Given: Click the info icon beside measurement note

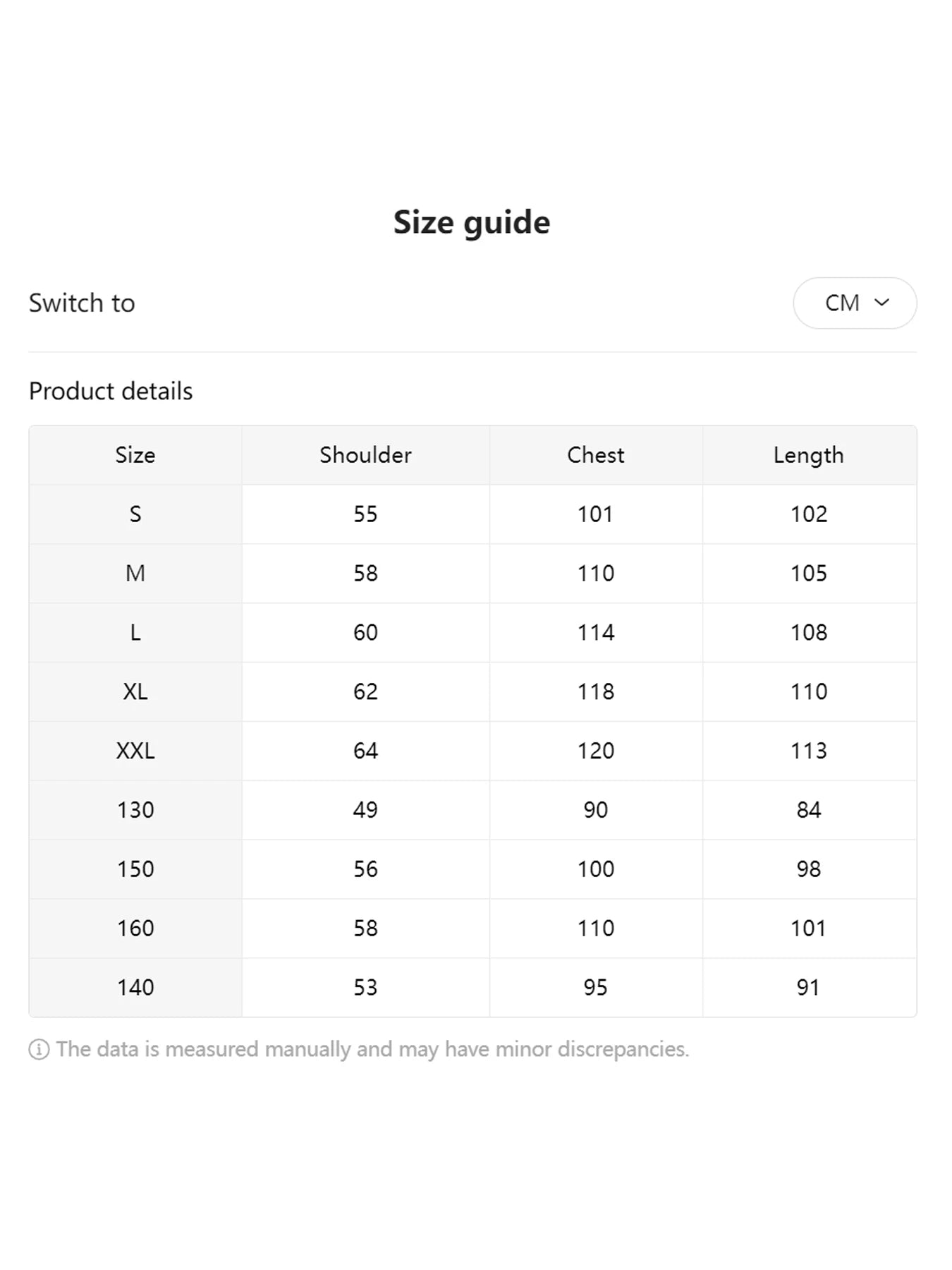Looking at the screenshot, I should [x=39, y=1049].
